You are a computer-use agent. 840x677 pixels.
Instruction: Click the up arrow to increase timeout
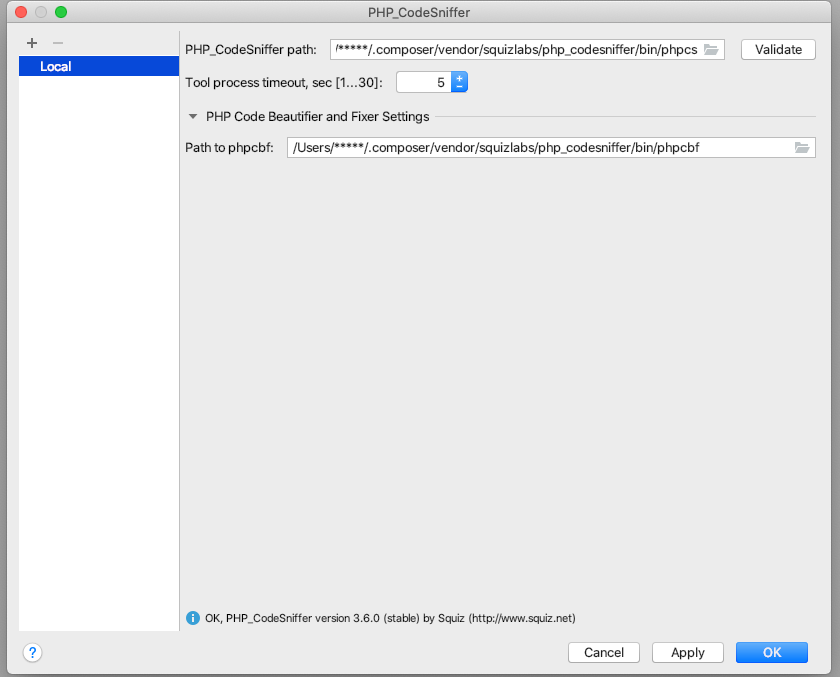(x=459, y=77)
